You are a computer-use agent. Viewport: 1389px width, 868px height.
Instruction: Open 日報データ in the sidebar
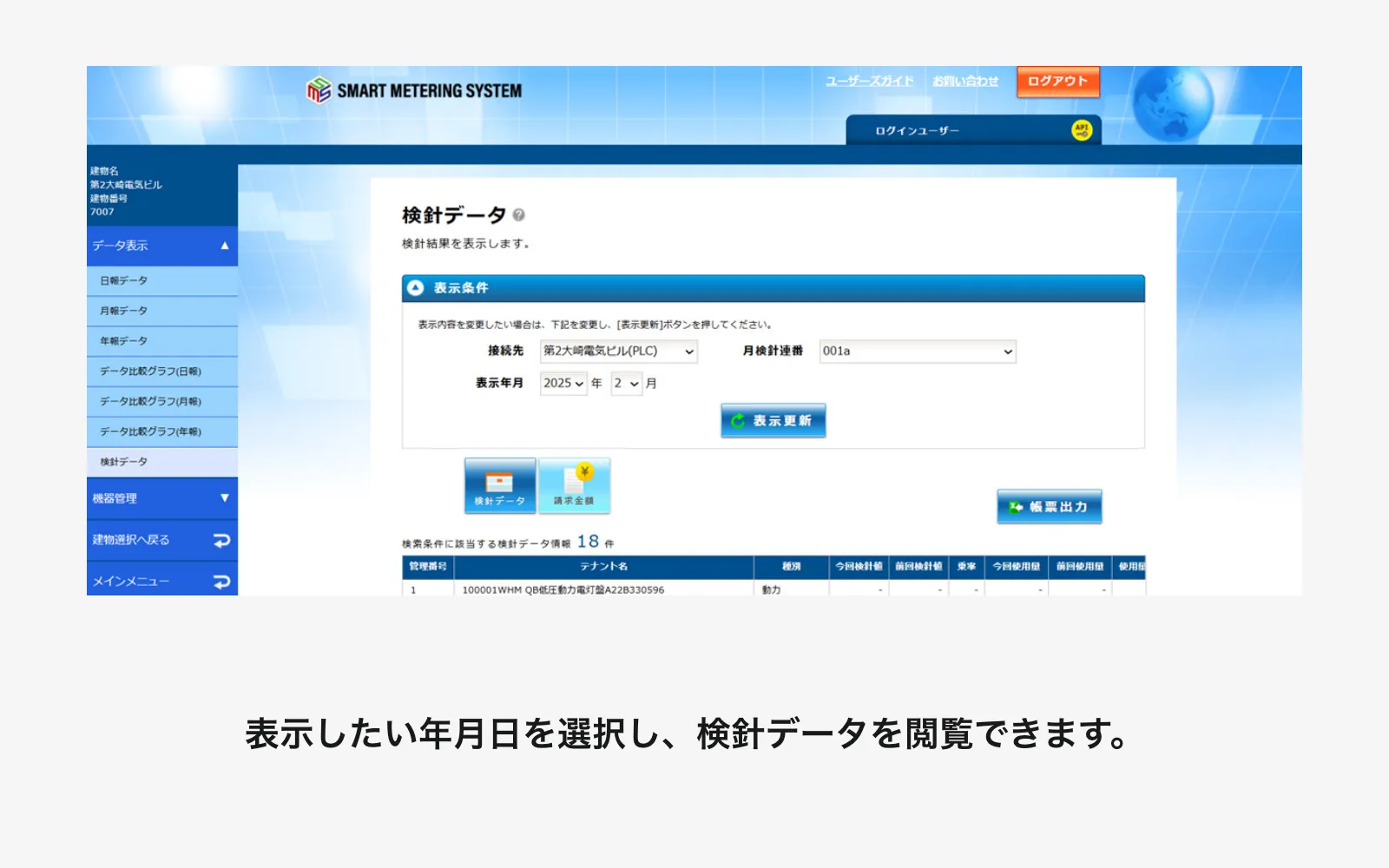point(124,281)
